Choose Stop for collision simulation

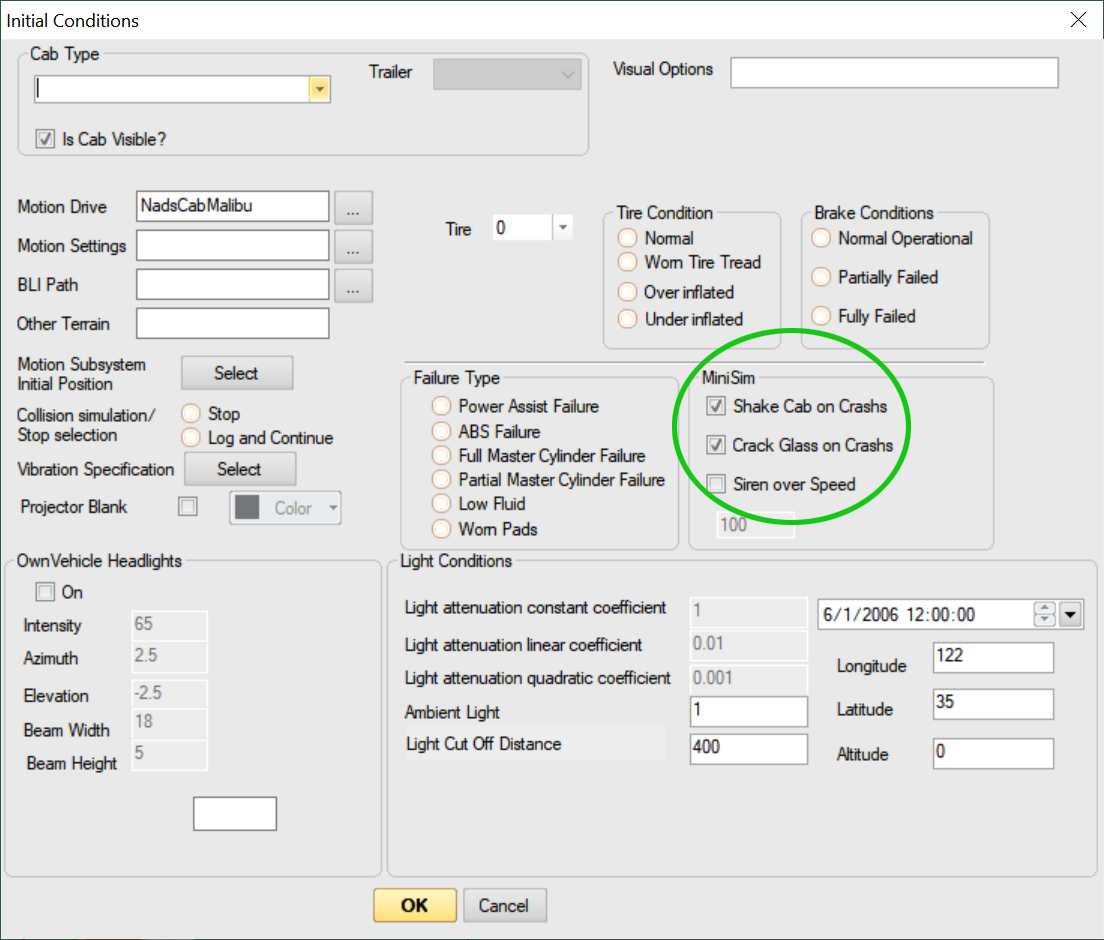(x=191, y=413)
